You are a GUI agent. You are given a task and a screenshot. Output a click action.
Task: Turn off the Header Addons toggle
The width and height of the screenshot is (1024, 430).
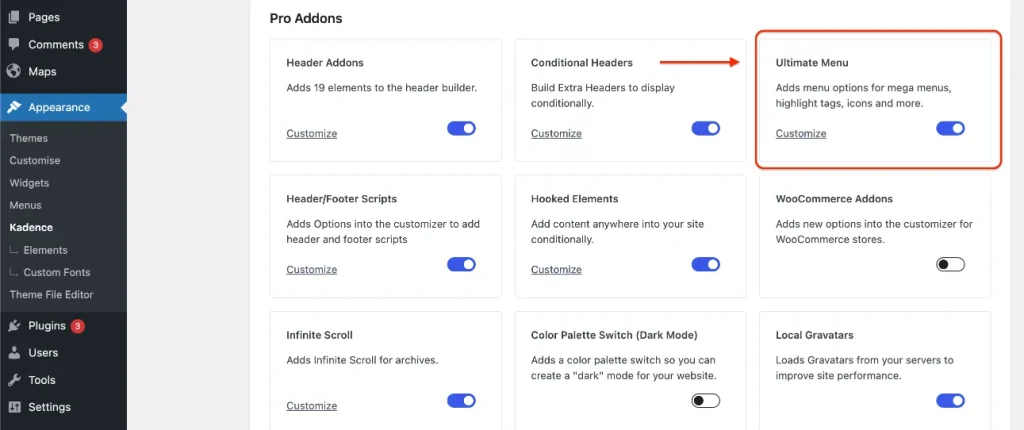click(x=461, y=128)
